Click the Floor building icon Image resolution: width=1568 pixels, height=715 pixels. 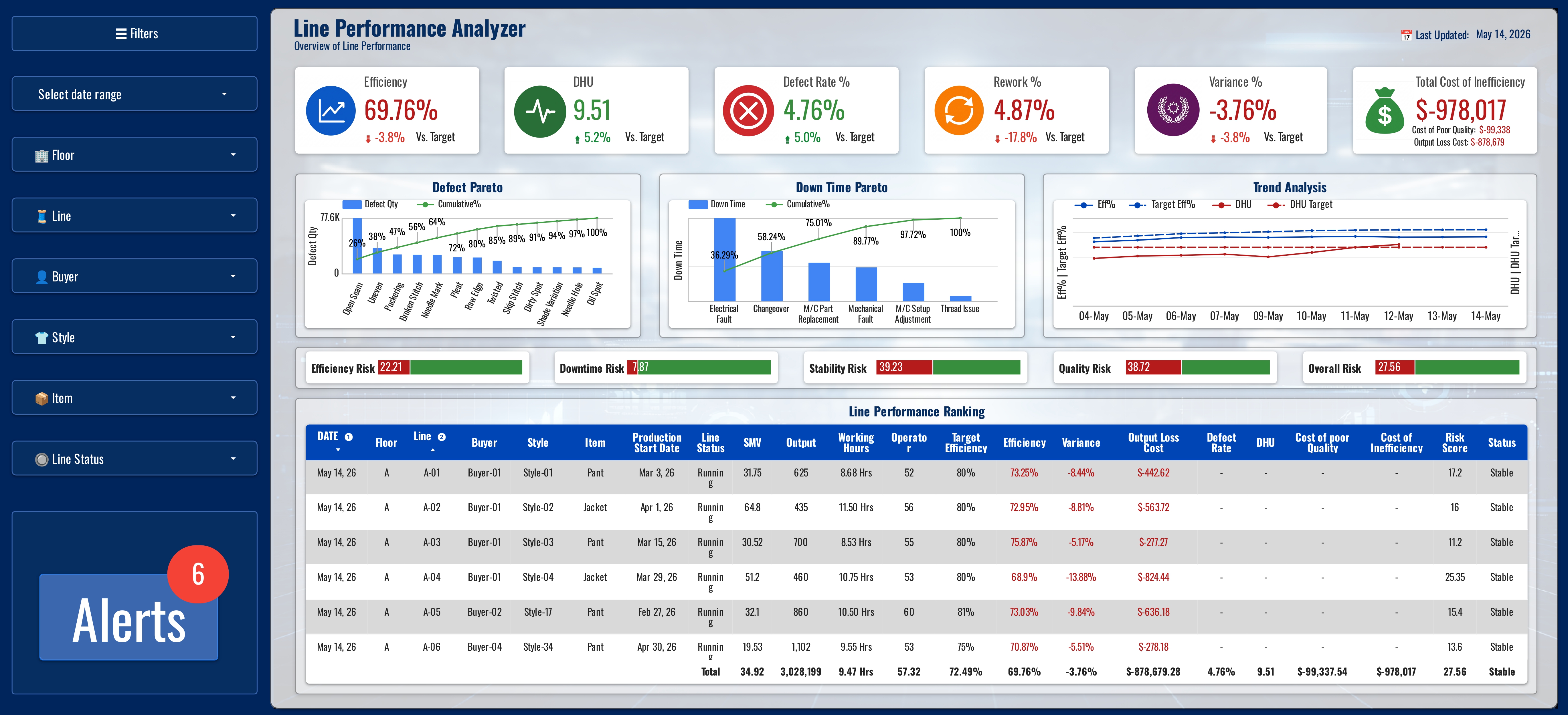[x=41, y=156]
